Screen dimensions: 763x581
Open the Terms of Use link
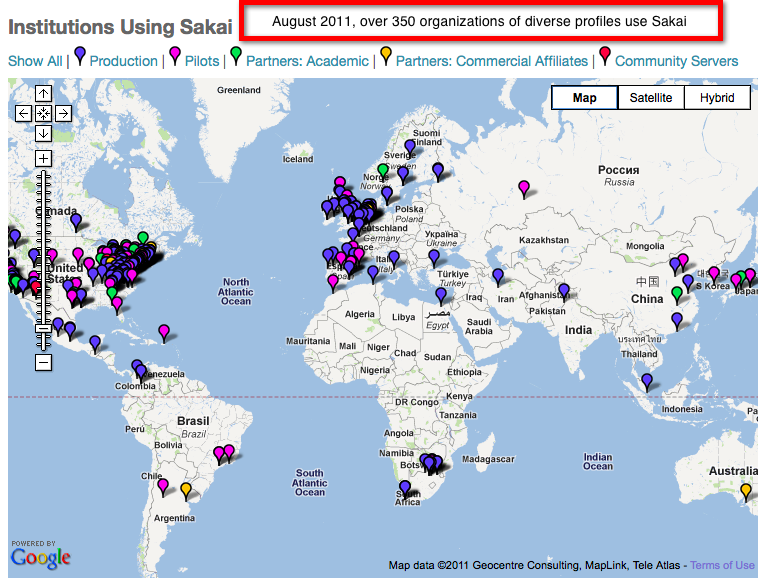click(722, 565)
